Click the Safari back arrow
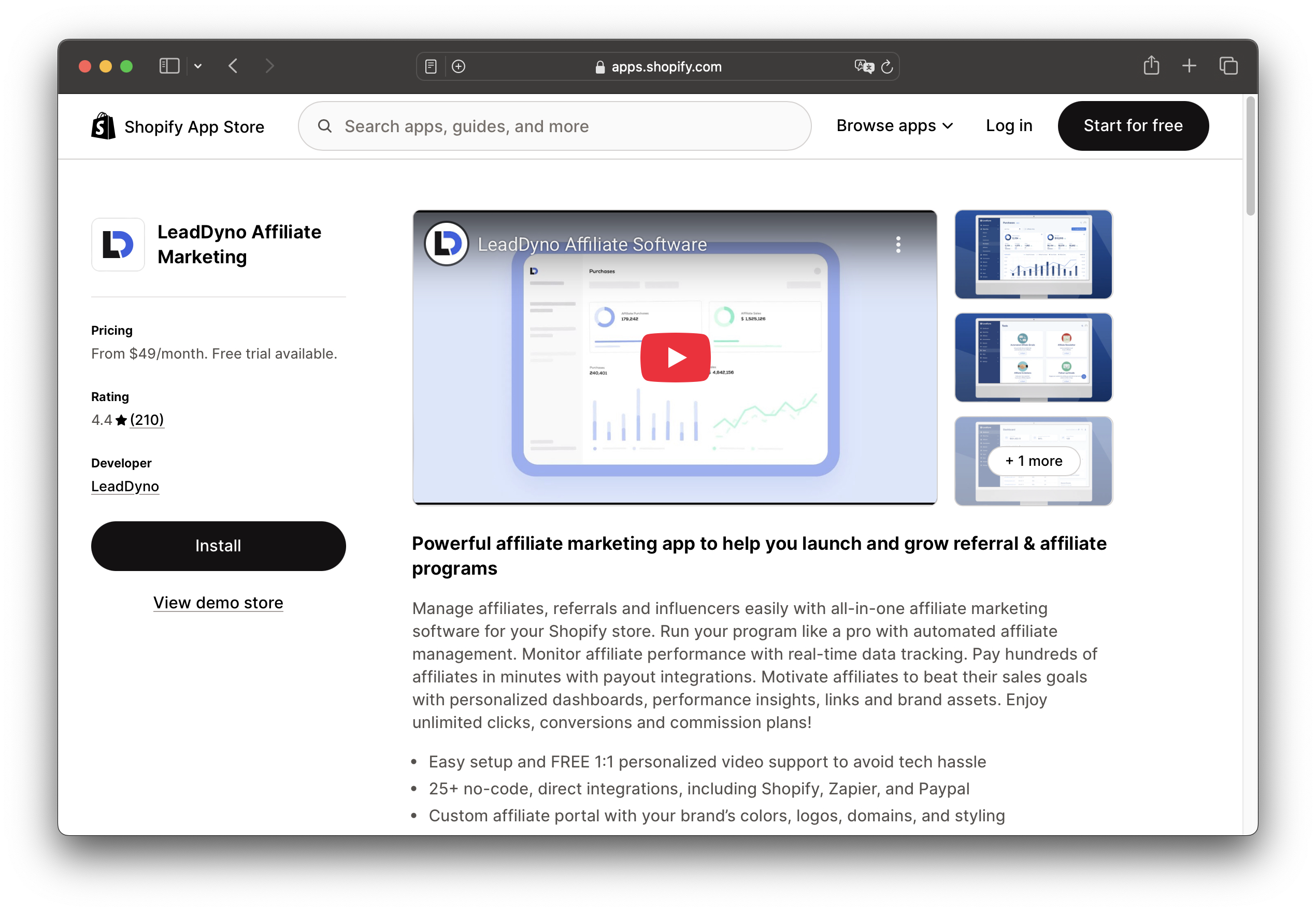Image resolution: width=1316 pixels, height=912 pixels. [x=233, y=66]
